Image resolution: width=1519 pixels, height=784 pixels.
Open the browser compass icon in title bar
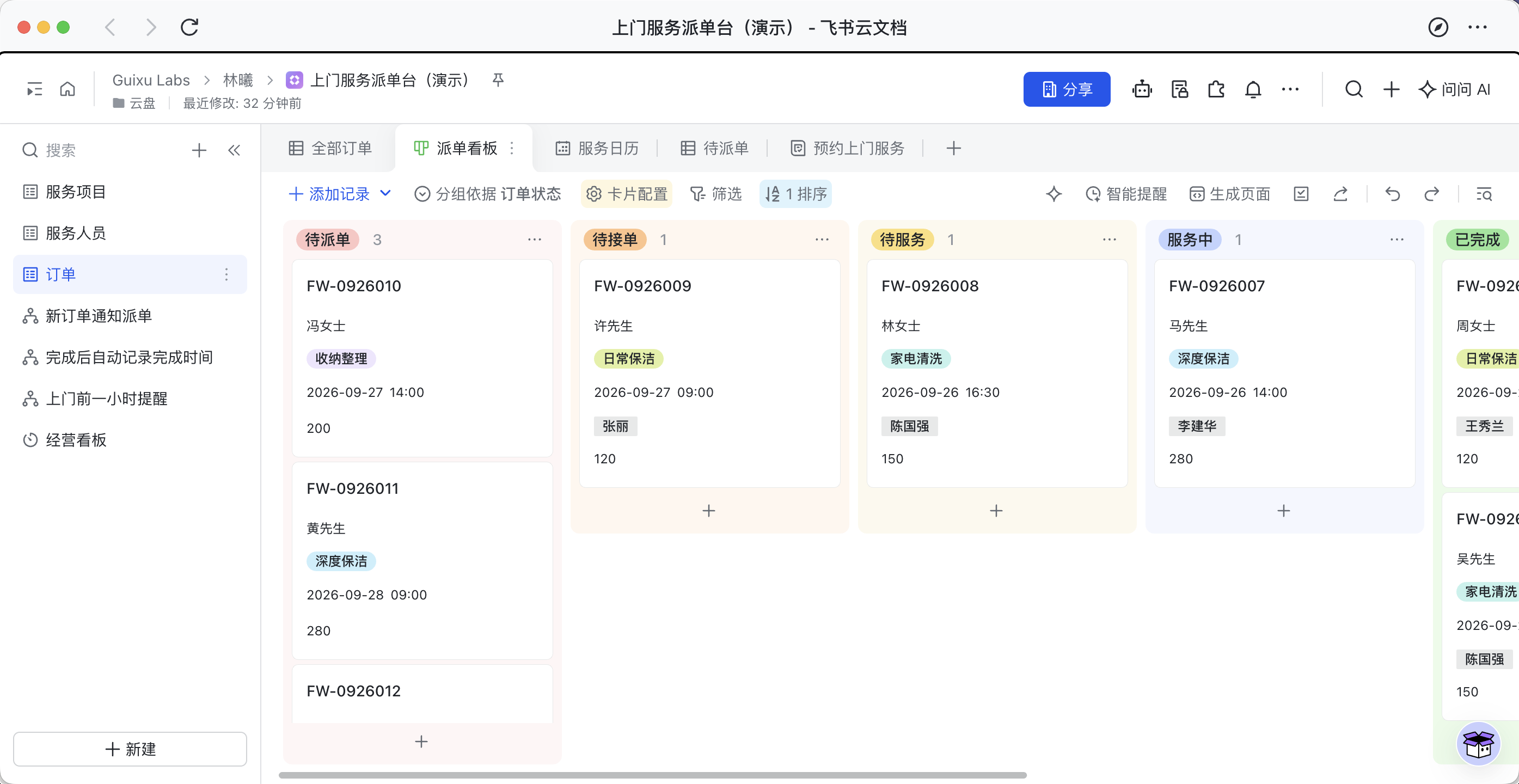pos(1438,27)
